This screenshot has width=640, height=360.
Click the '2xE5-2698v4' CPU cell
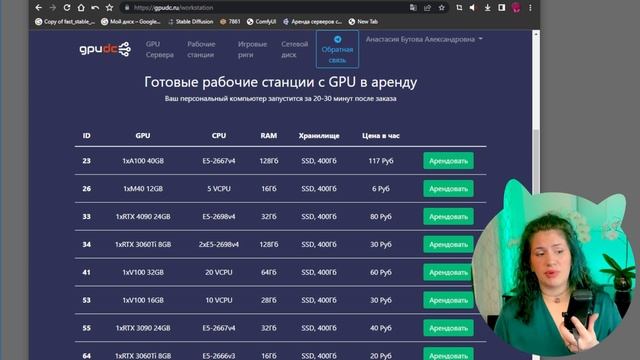click(x=219, y=244)
